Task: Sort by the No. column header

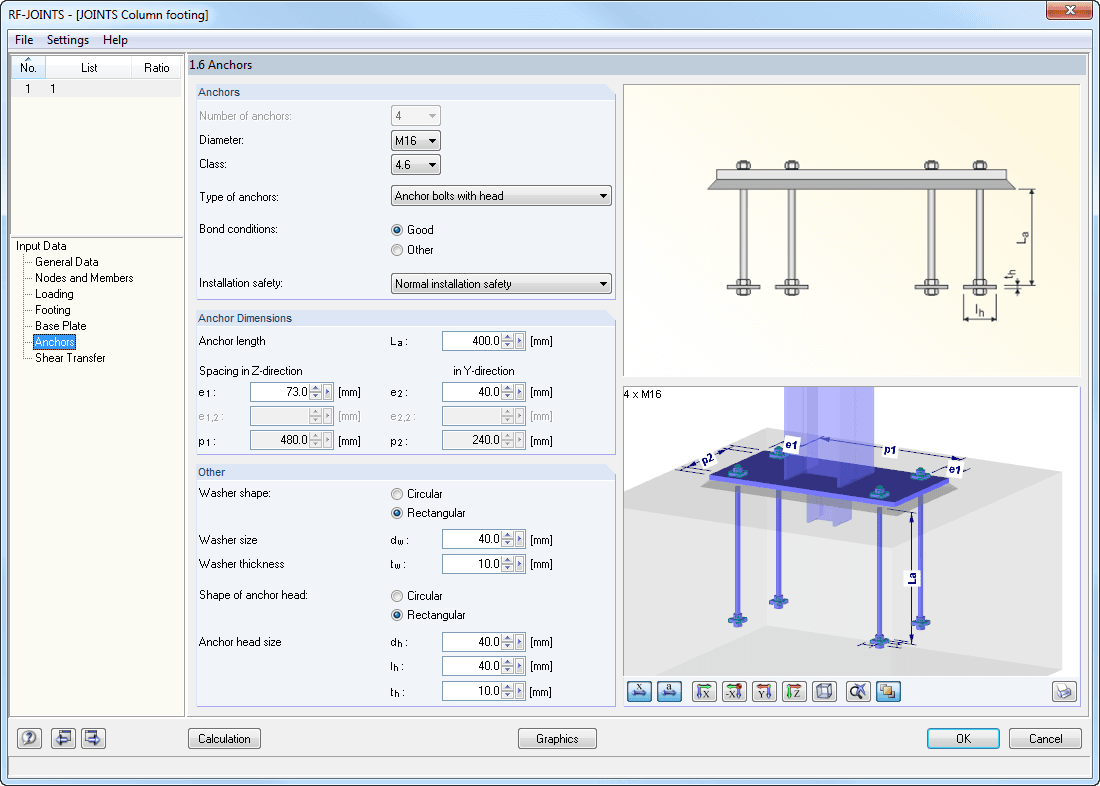Action: pos(28,67)
